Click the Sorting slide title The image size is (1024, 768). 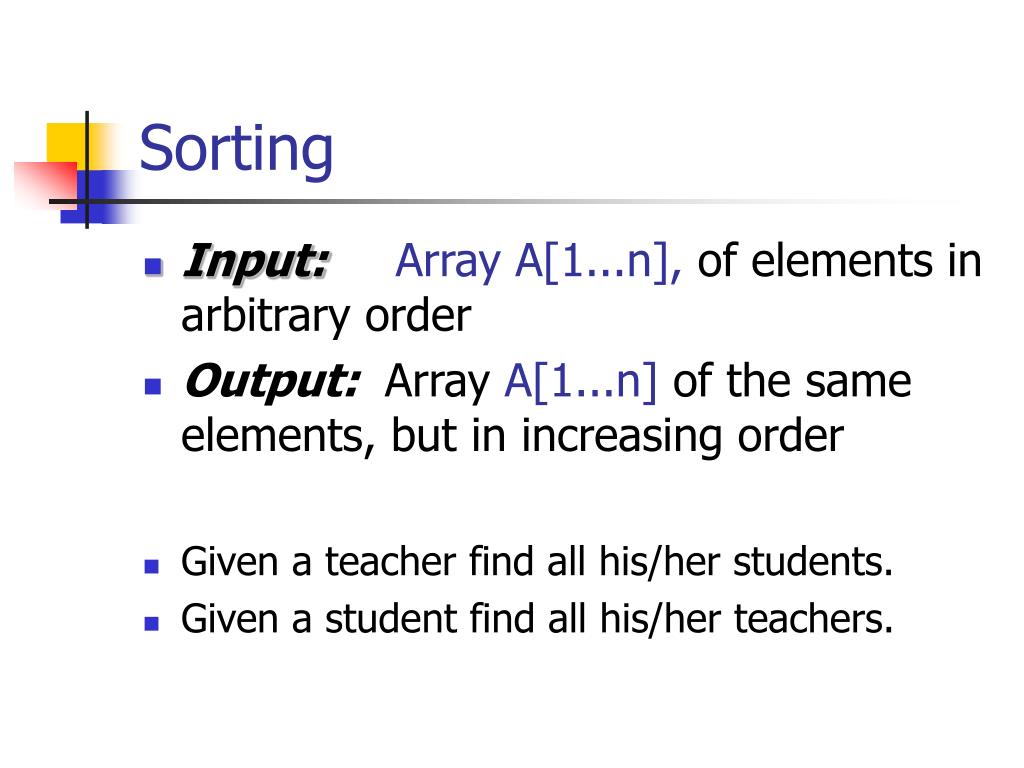236,150
